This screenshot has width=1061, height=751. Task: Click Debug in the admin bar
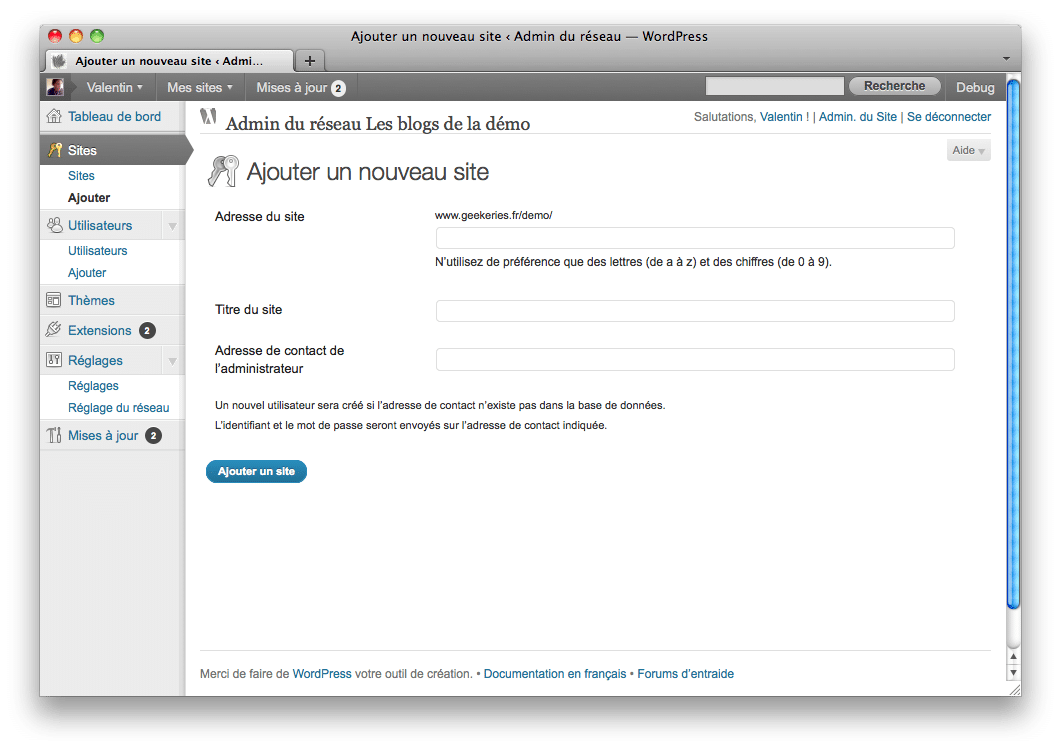coord(975,87)
